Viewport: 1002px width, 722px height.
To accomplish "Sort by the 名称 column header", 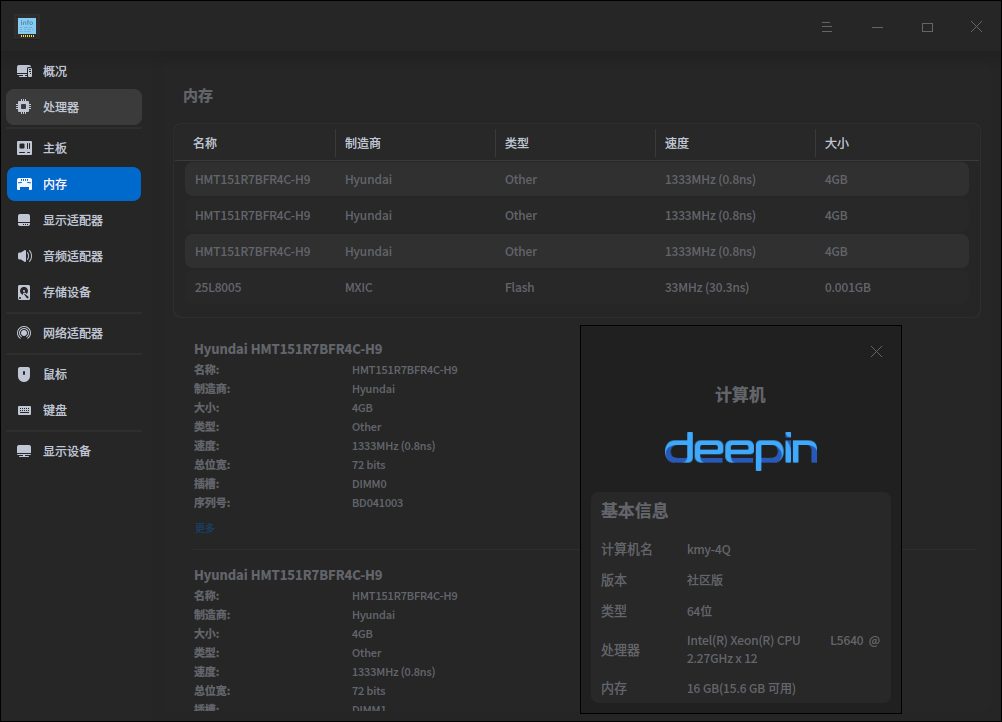I will (204, 143).
